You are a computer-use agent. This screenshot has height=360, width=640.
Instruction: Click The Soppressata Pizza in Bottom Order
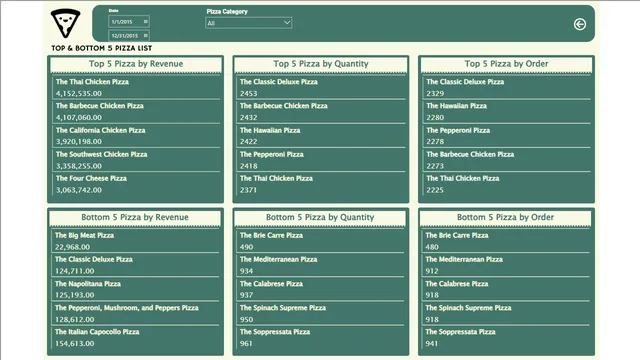click(x=460, y=332)
